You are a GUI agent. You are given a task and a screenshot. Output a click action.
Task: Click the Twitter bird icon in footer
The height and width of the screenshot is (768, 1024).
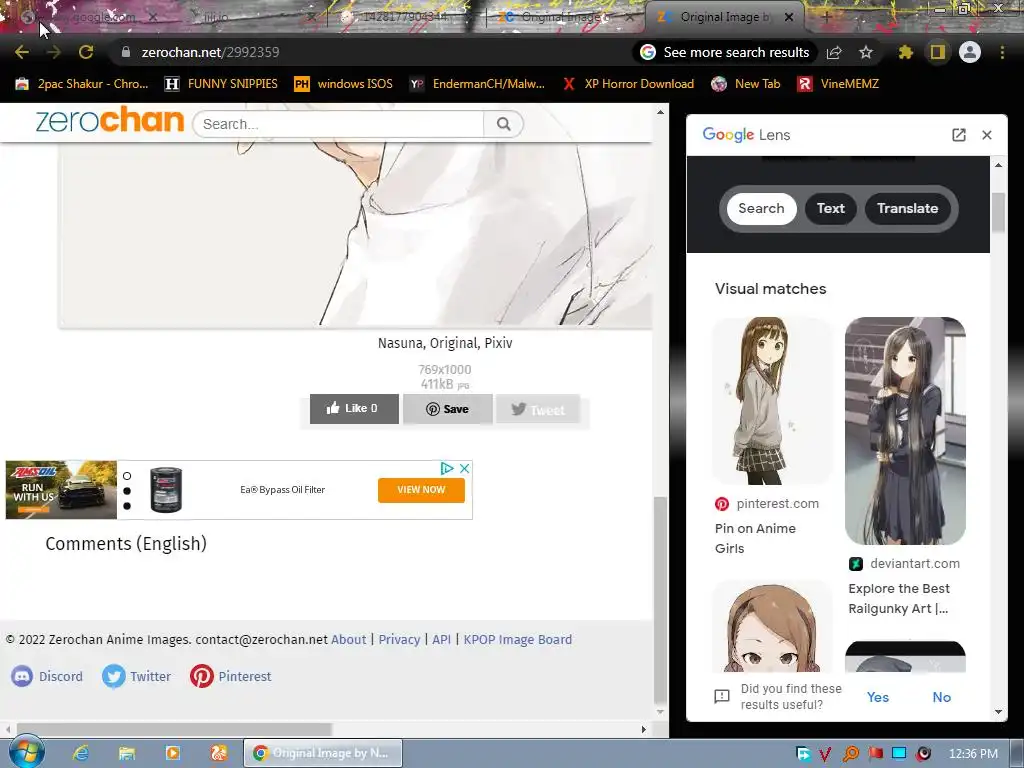(x=114, y=676)
